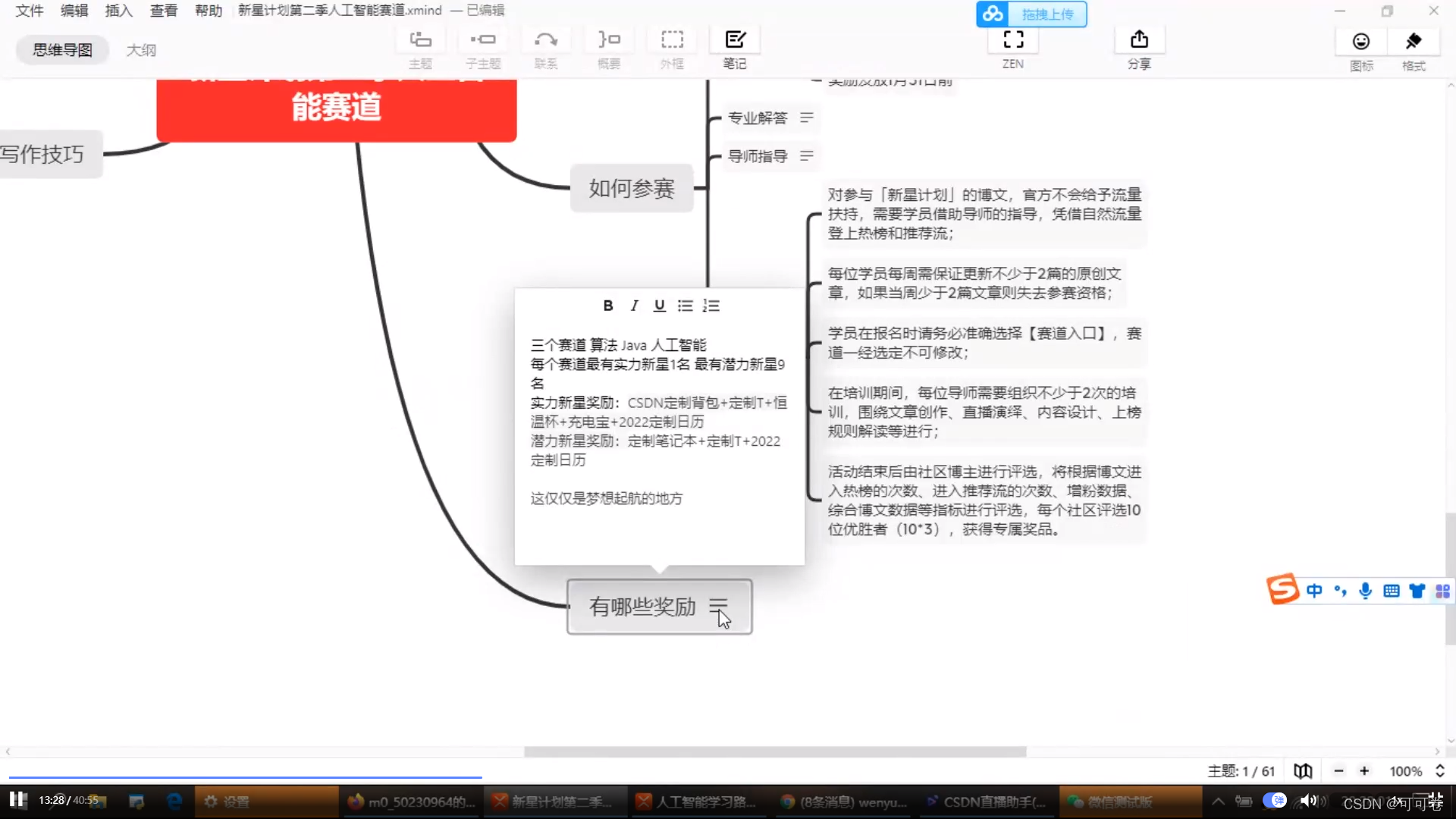This screenshot has width=1456, height=819.
Task: Click the system tray volume icon
Action: pos(1309,801)
